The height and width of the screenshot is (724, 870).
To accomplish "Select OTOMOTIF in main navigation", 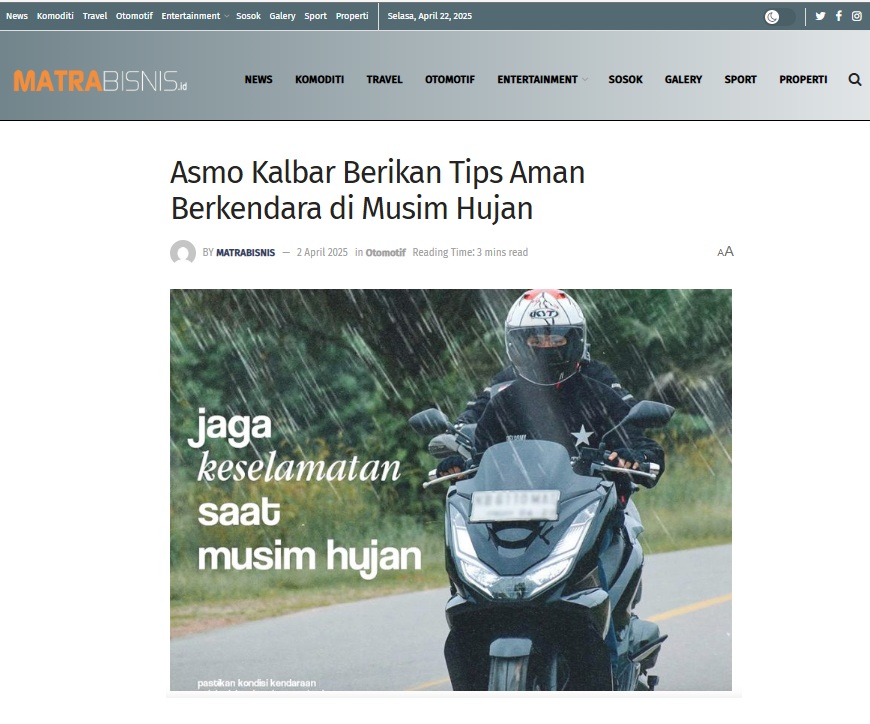I will coord(450,79).
